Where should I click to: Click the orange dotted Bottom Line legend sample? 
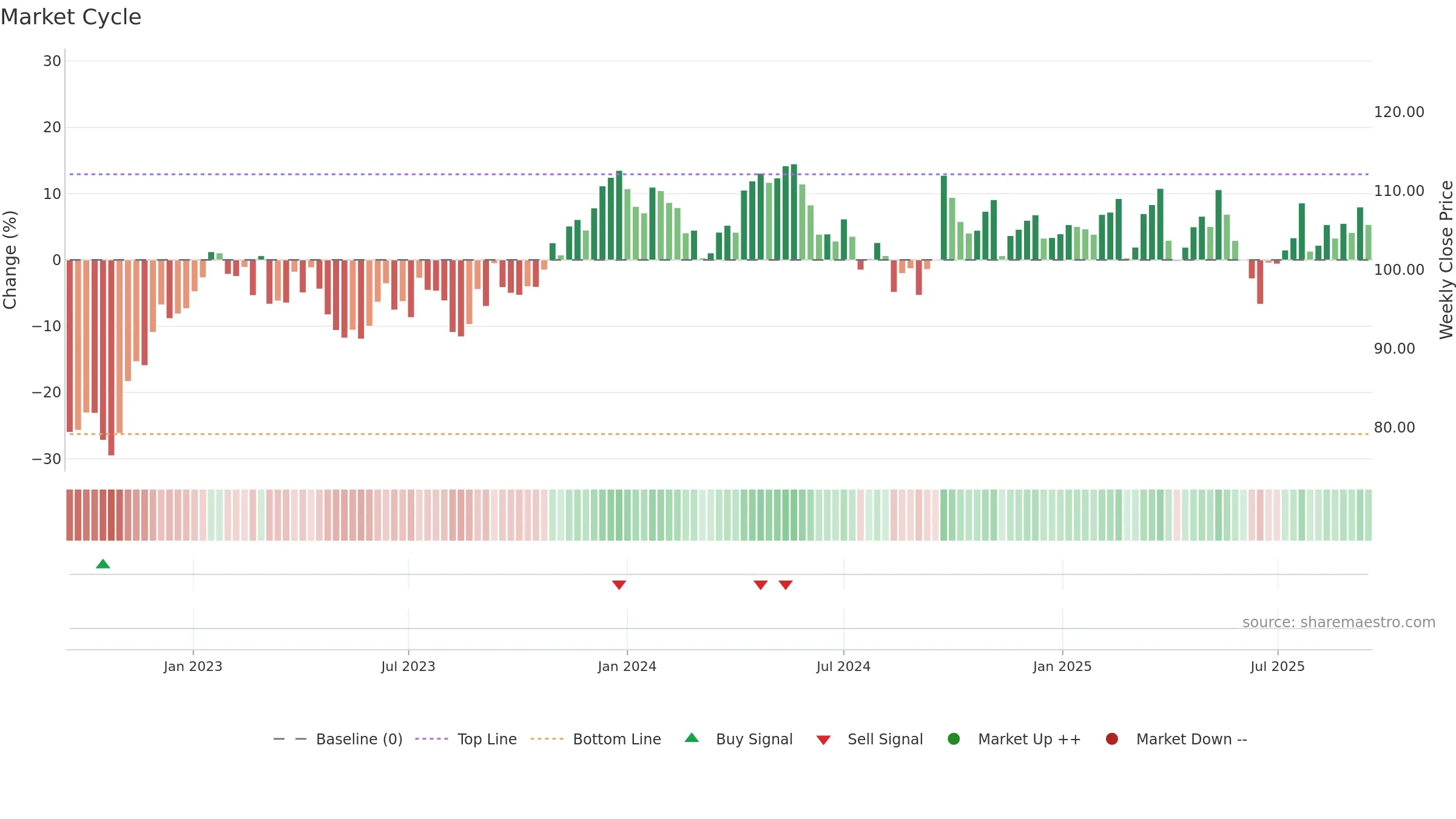tap(547, 739)
